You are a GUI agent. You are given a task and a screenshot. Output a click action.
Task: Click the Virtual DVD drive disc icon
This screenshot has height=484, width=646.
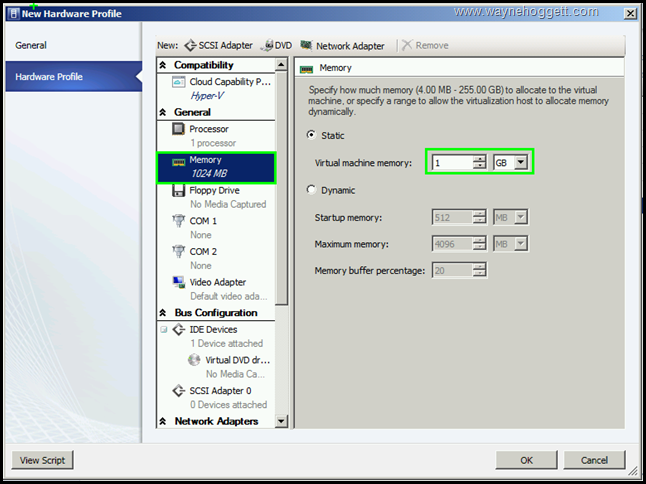194,360
